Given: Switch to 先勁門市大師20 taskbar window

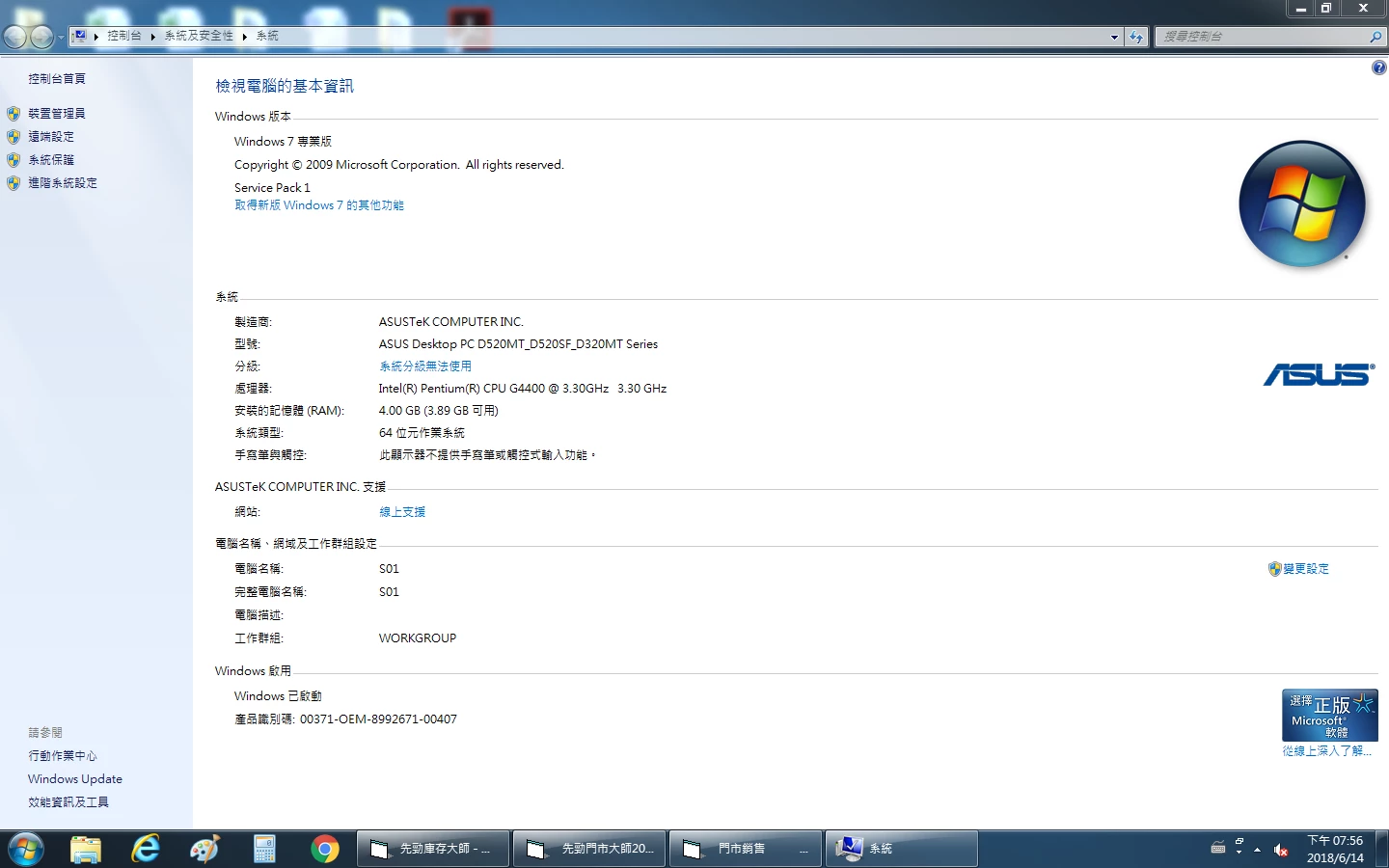Looking at the screenshot, I should 589,849.
